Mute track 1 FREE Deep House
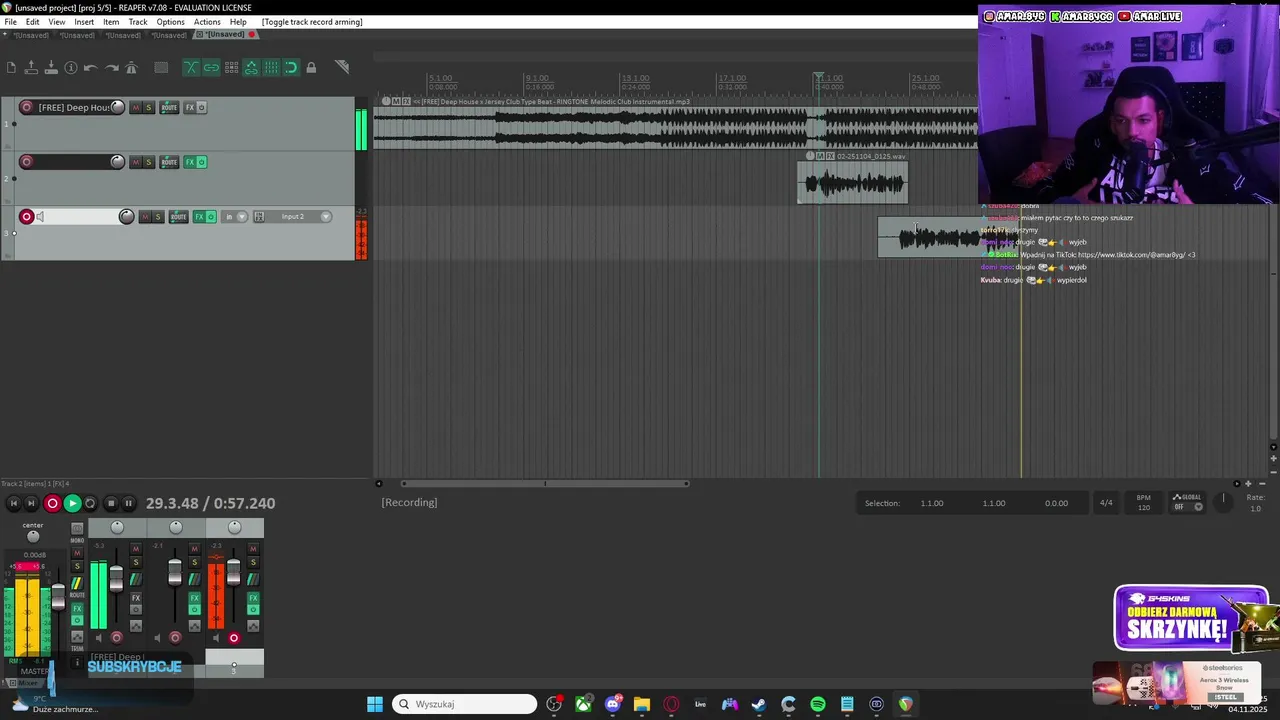 136,107
